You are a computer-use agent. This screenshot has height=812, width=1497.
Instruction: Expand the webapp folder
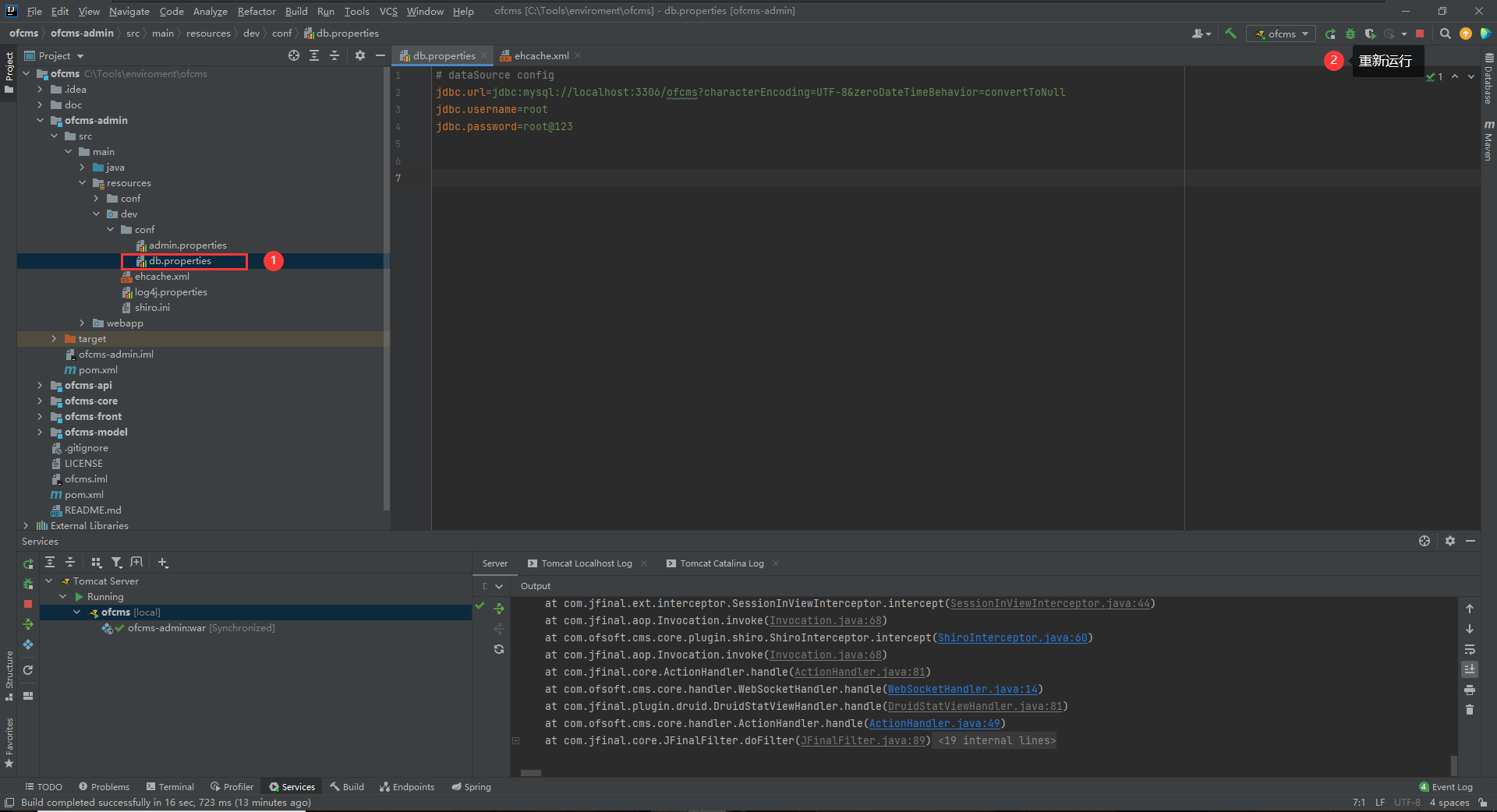82,323
